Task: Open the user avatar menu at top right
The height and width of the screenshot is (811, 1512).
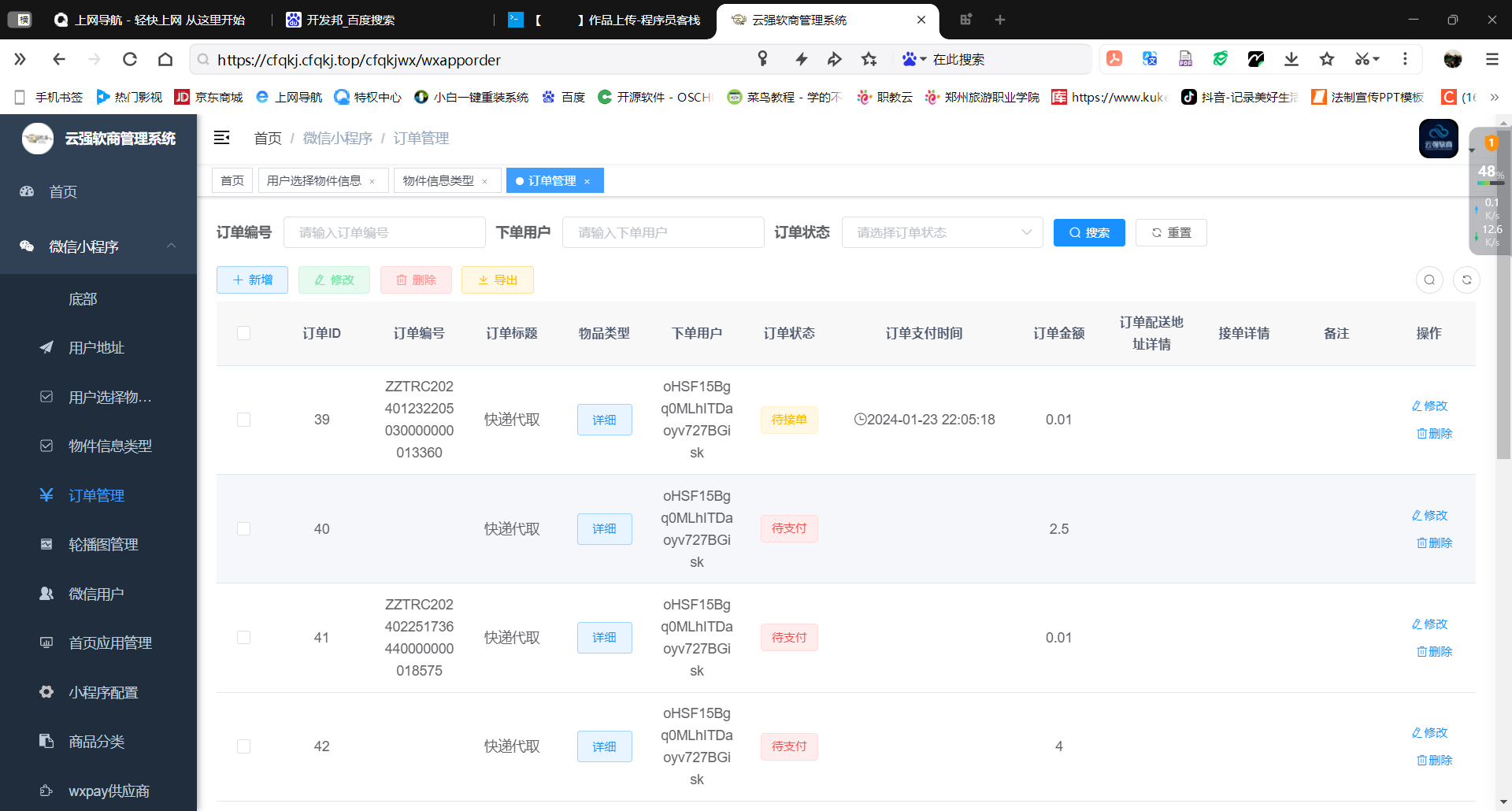Action: (1438, 139)
